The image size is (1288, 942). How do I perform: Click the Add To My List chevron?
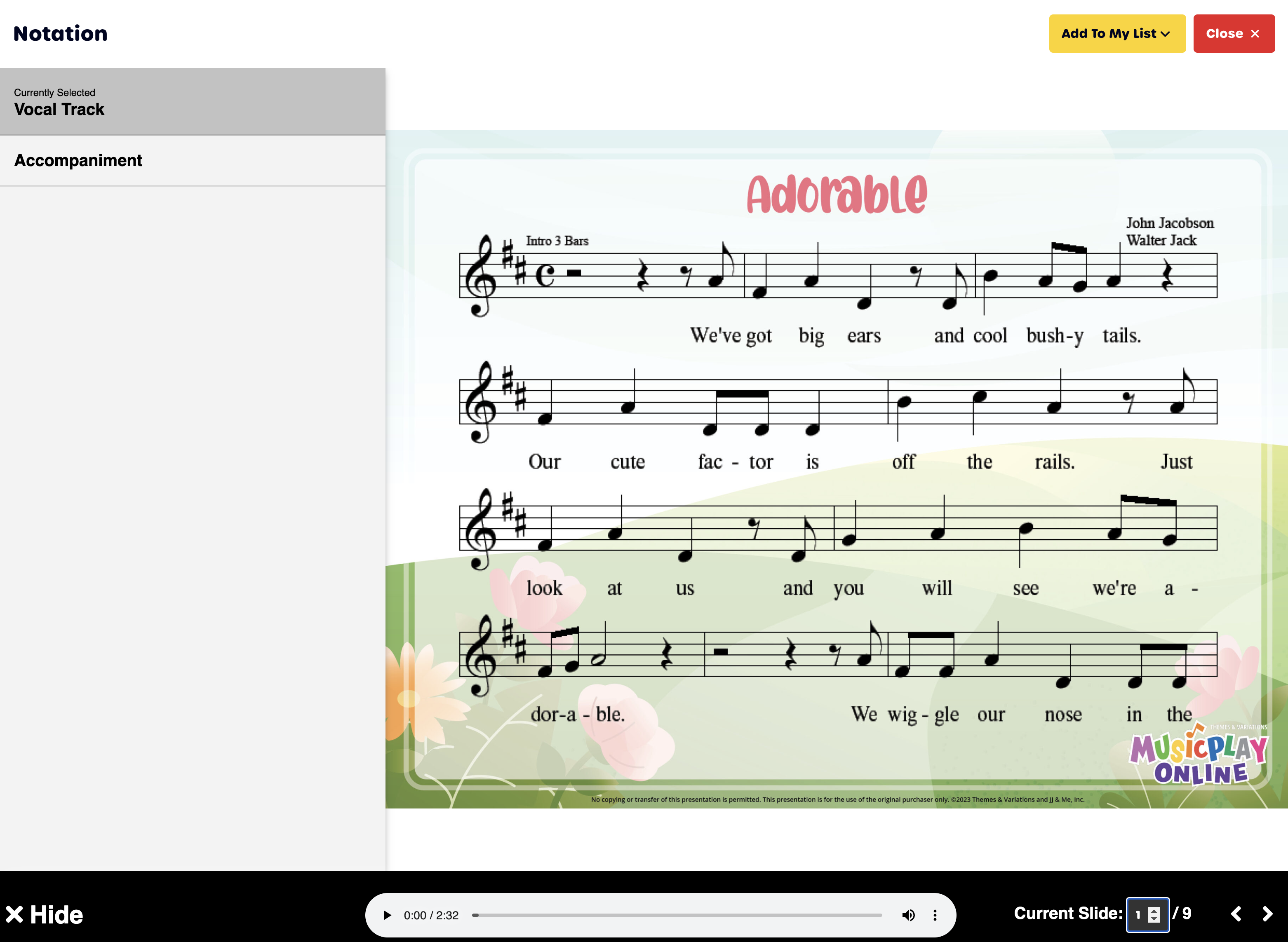click(1166, 34)
